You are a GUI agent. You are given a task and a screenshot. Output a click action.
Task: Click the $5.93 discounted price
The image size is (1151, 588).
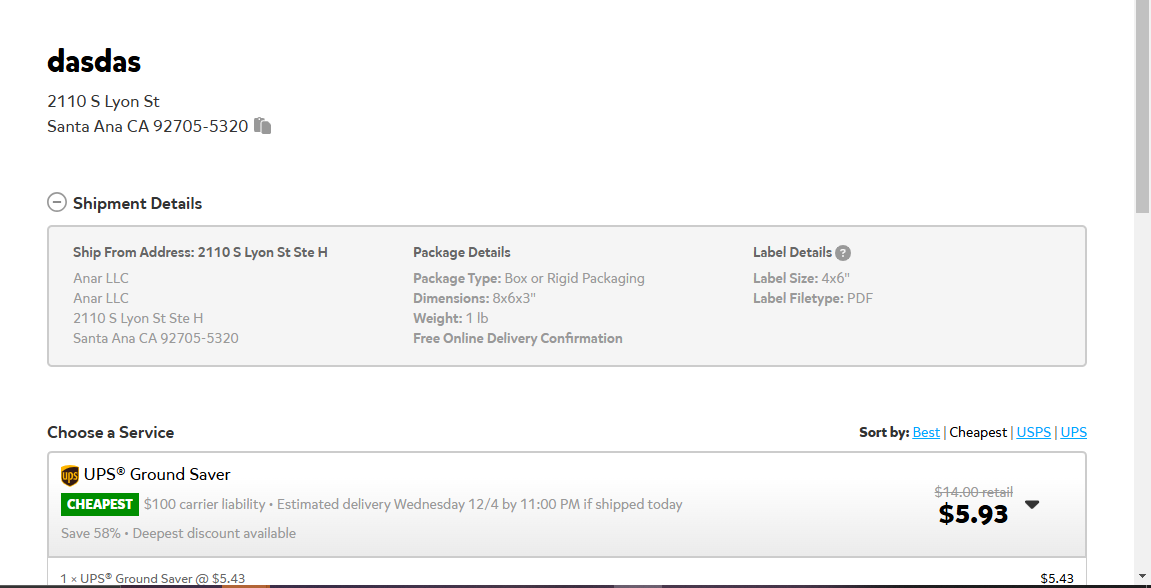973,515
